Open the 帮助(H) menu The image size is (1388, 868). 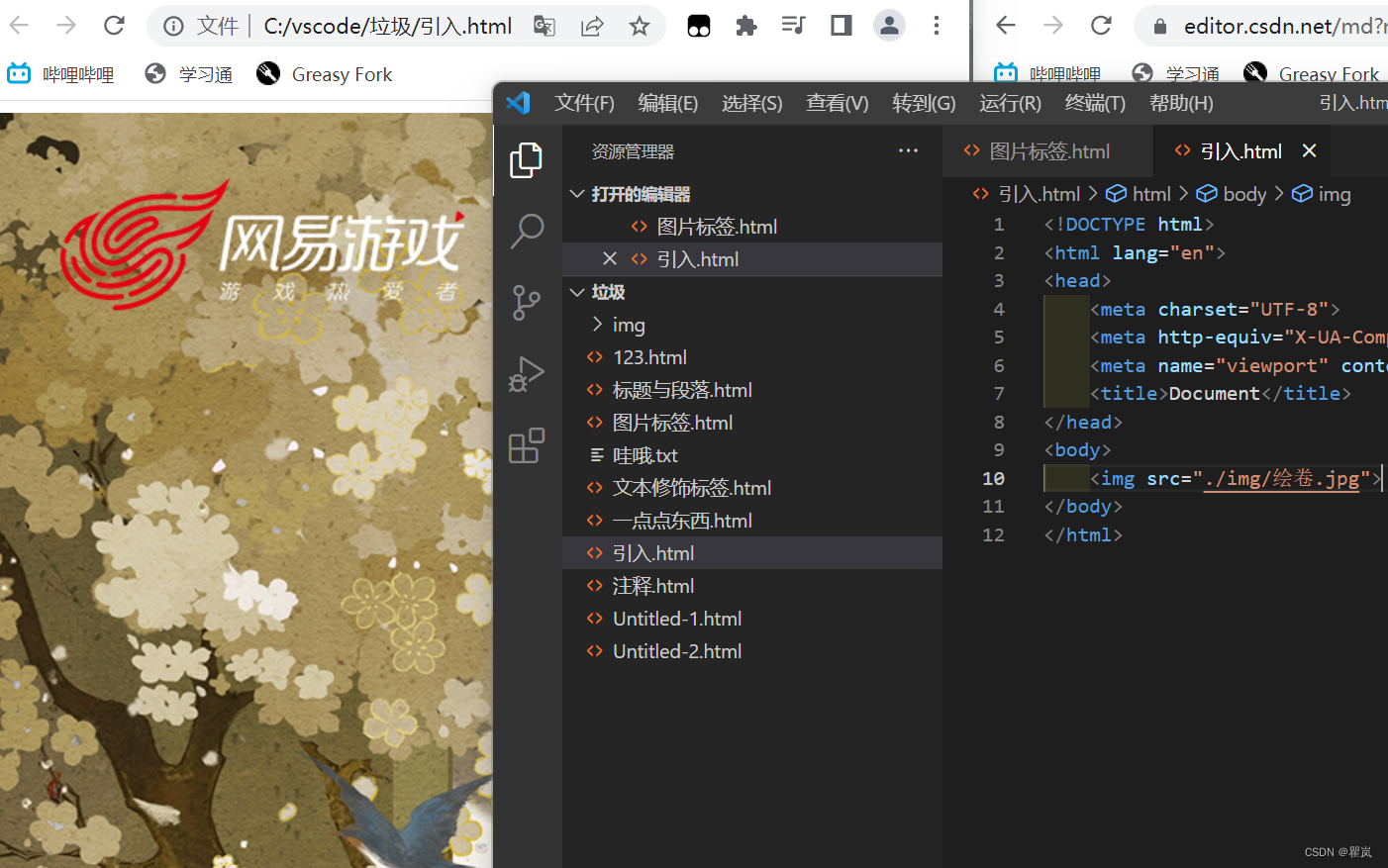[1181, 103]
